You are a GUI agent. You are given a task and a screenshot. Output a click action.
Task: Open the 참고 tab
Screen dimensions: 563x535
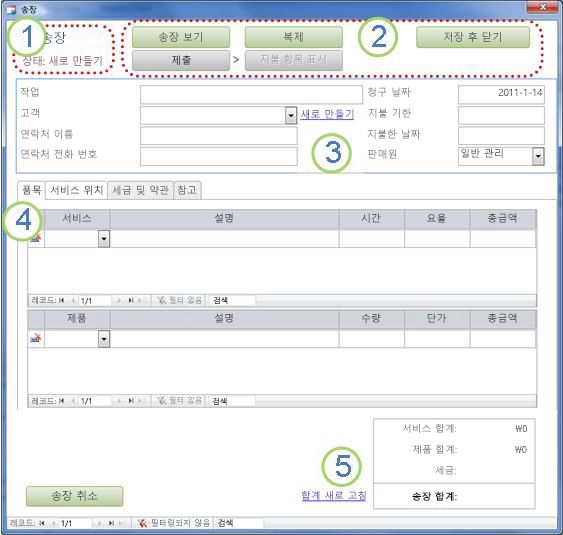click(187, 190)
